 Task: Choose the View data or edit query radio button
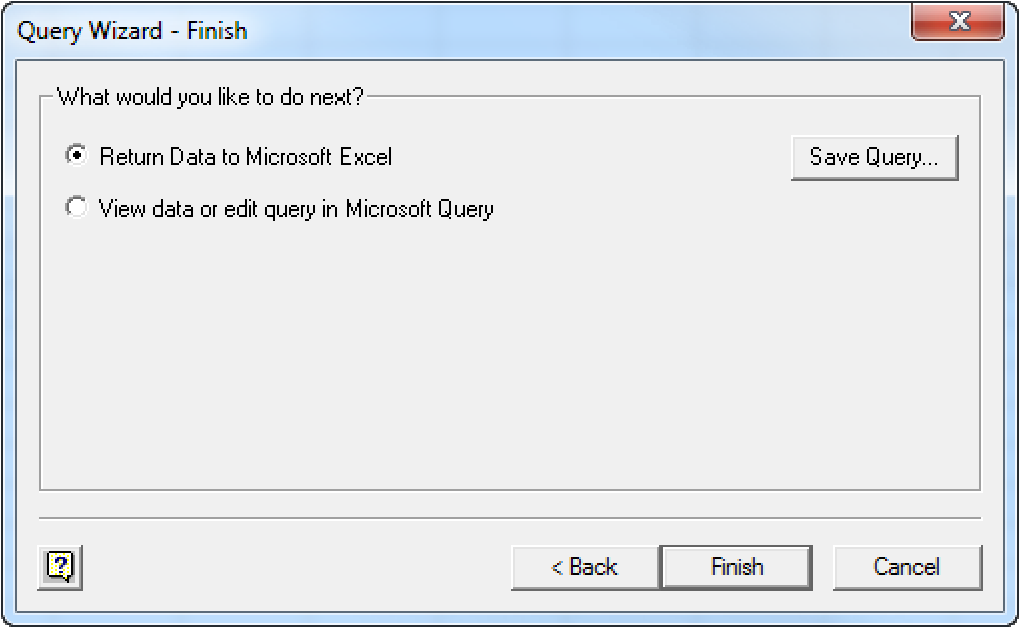coord(75,208)
